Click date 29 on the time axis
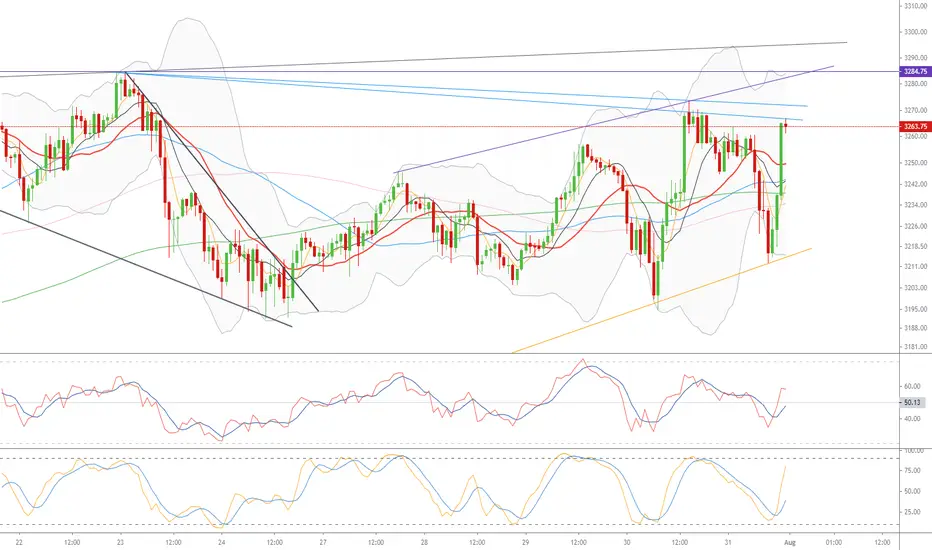932x550 pixels. pyautogui.click(x=525, y=542)
